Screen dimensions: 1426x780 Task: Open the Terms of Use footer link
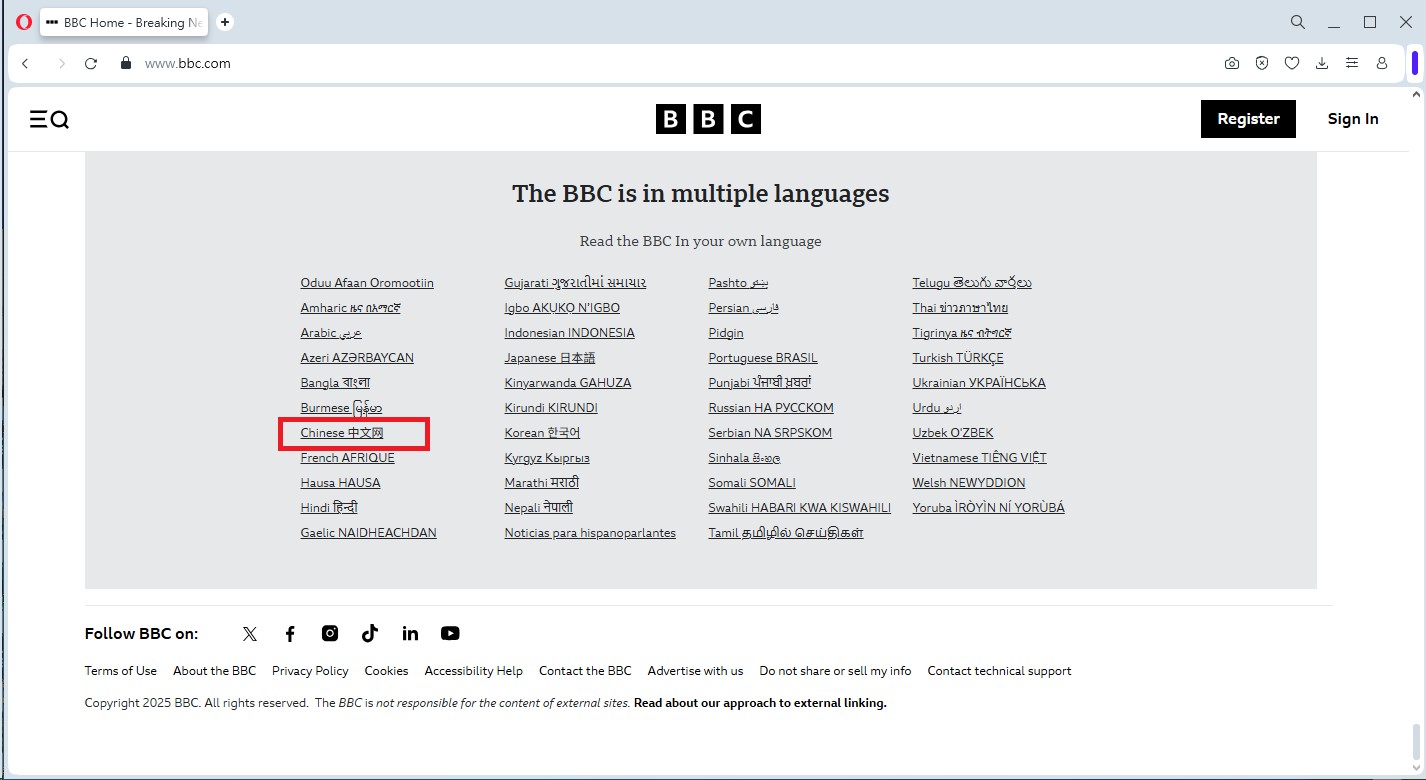121,671
